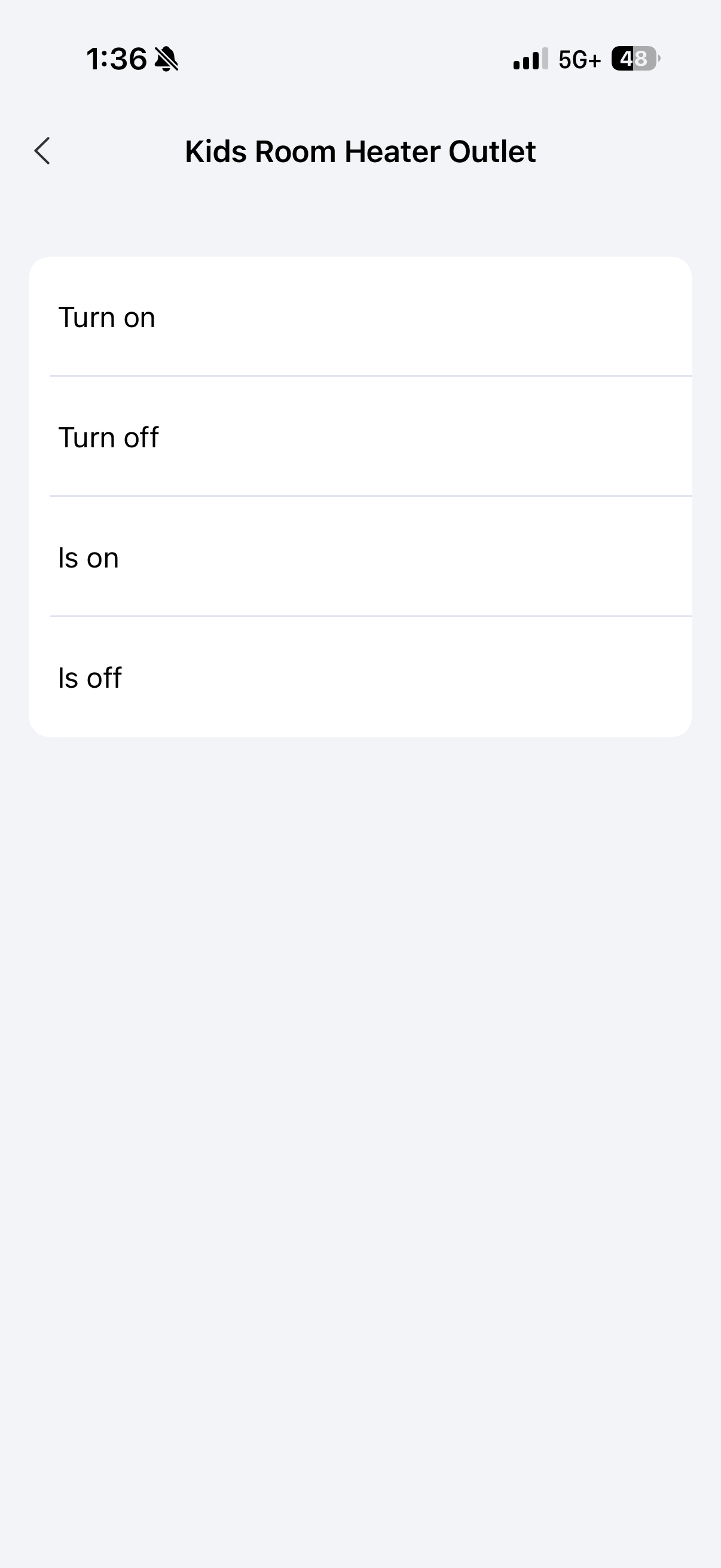Tap the 1:36 clock in status bar

pos(116,59)
